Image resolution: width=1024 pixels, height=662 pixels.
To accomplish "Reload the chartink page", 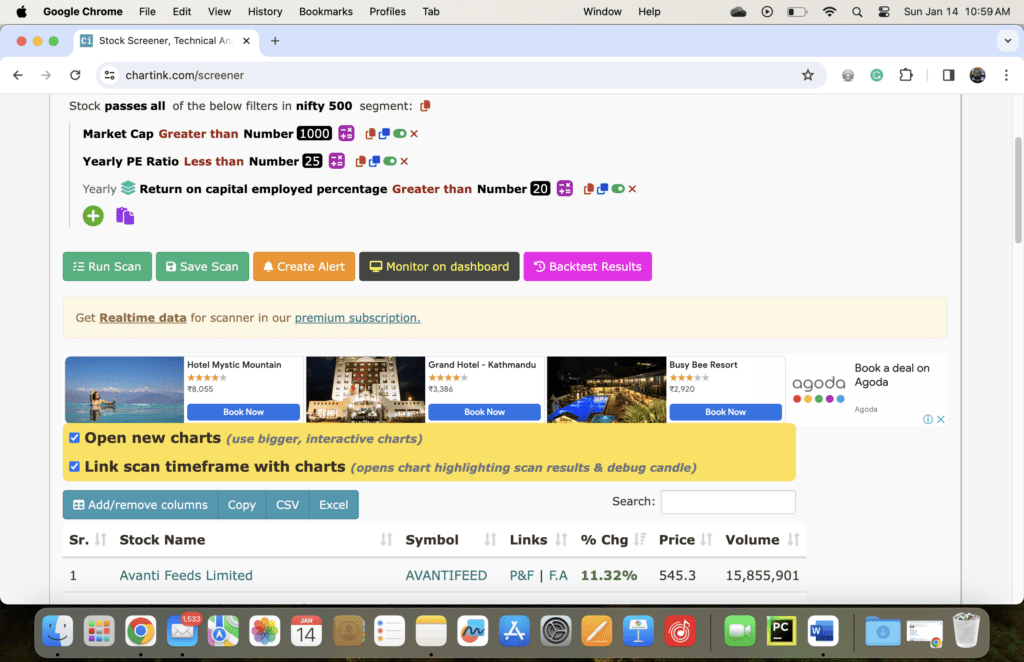I will (x=75, y=75).
